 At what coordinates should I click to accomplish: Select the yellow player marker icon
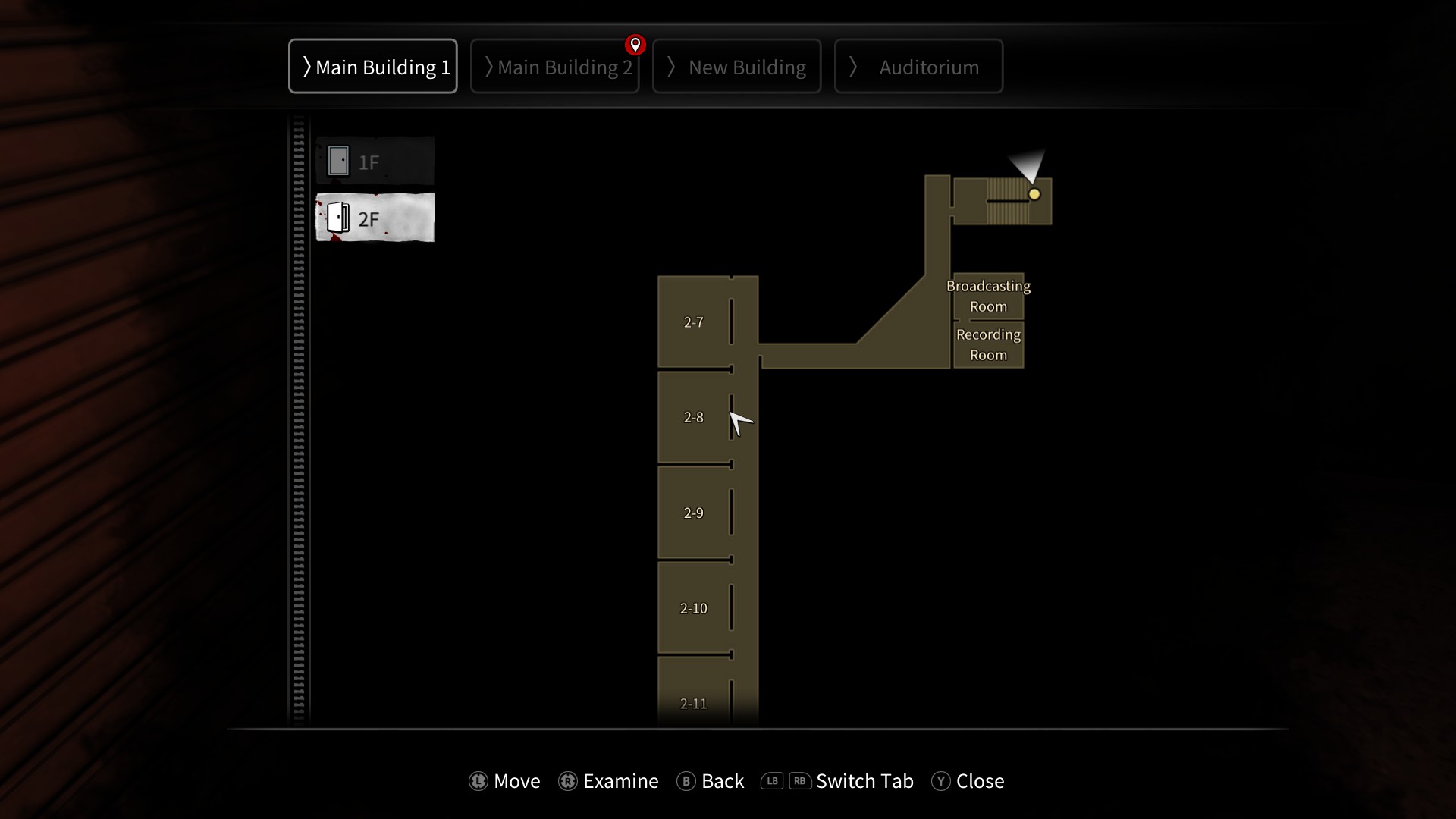[x=1033, y=194]
